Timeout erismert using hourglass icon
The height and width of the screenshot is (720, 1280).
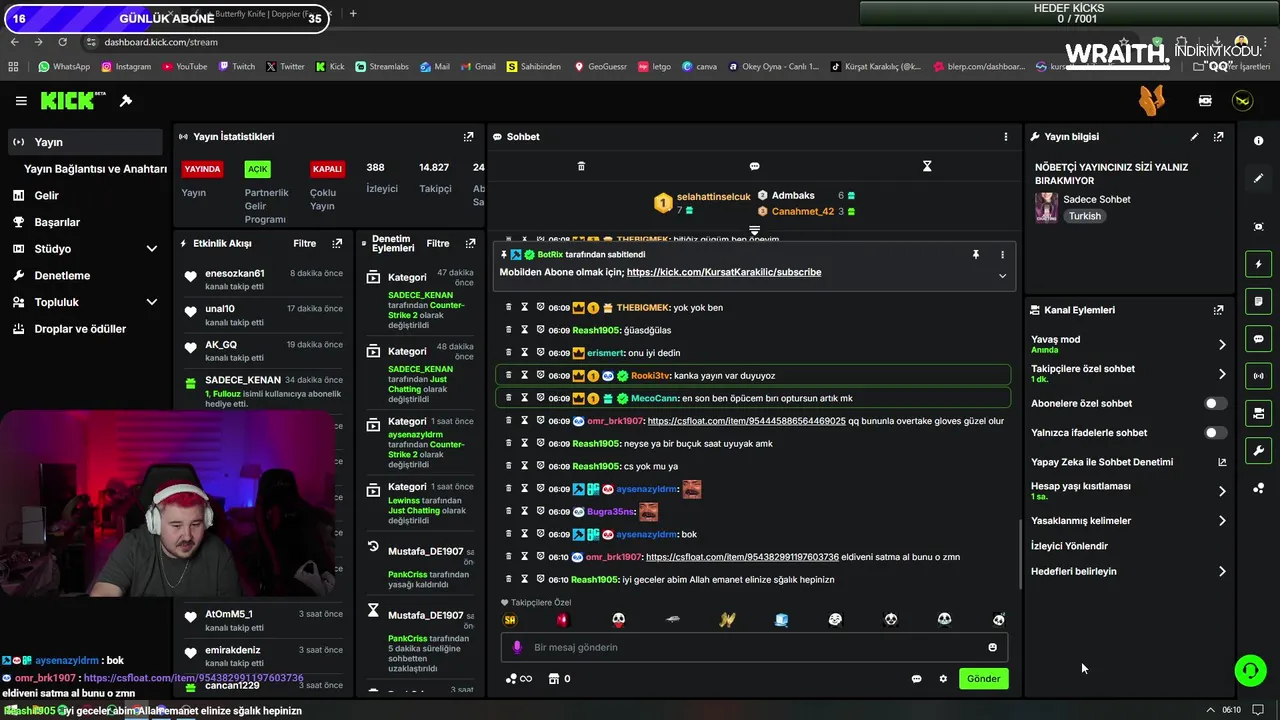coord(524,353)
